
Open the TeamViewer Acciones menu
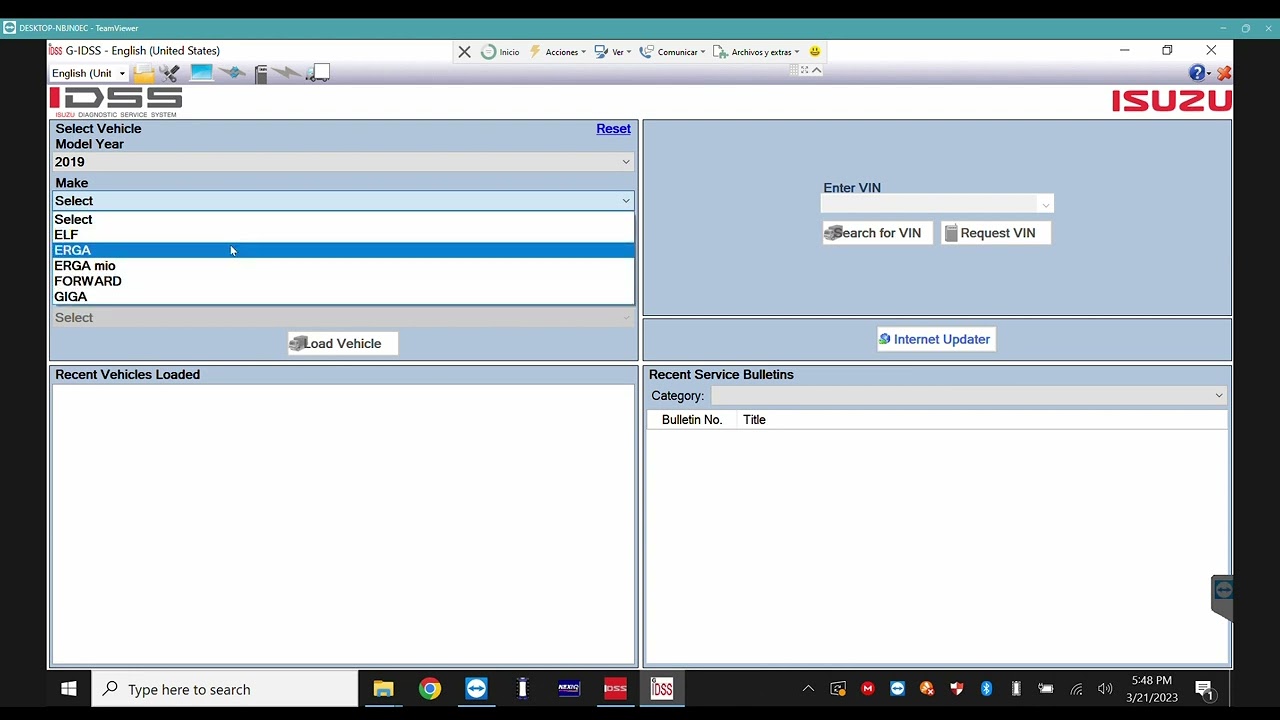pos(558,52)
